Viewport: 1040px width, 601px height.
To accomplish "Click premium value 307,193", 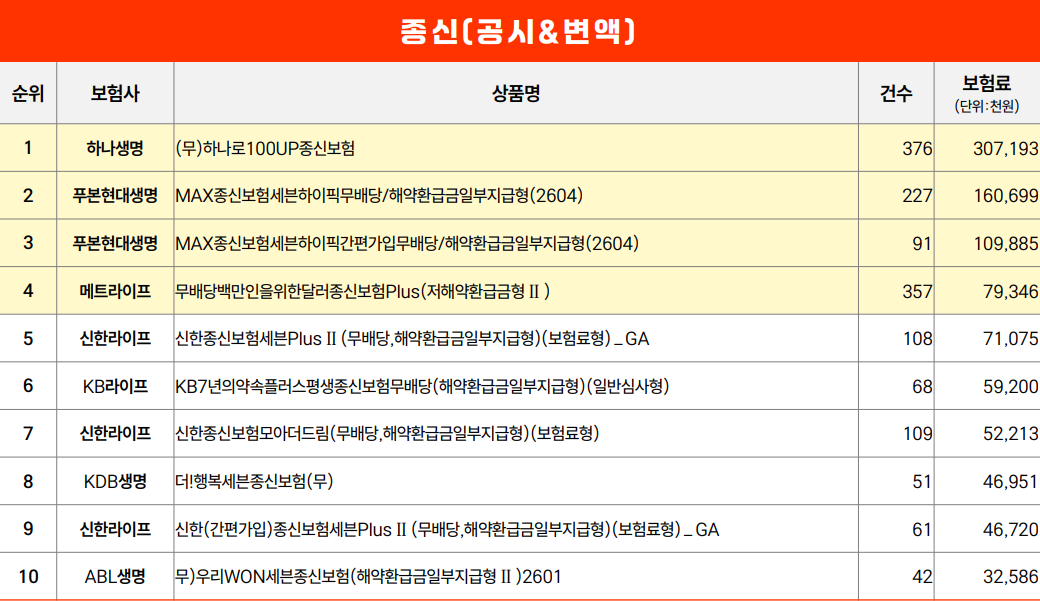I will (1006, 149).
